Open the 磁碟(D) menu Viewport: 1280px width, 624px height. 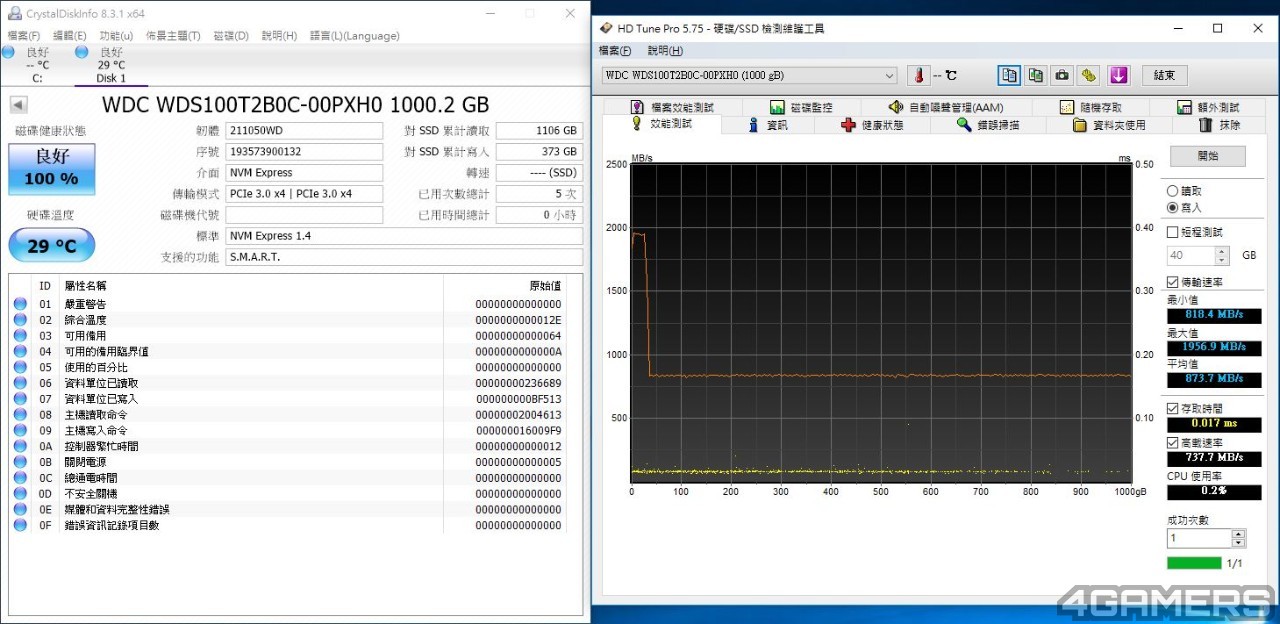pos(231,36)
